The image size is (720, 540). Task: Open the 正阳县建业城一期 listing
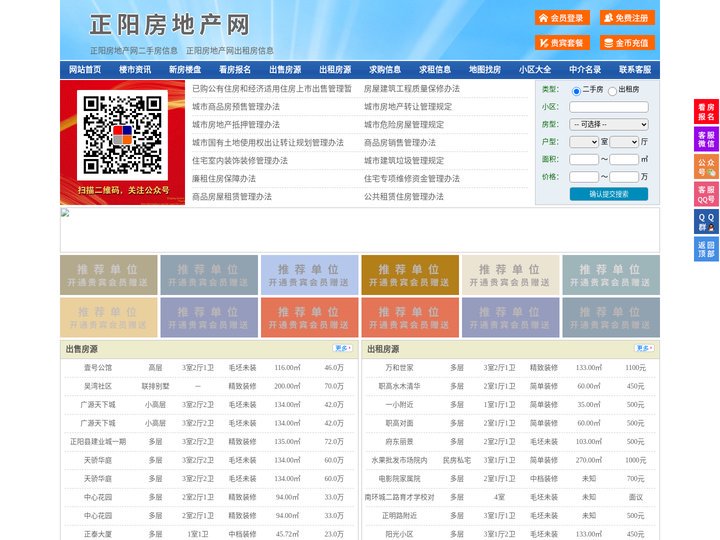pyautogui.click(x=98, y=442)
